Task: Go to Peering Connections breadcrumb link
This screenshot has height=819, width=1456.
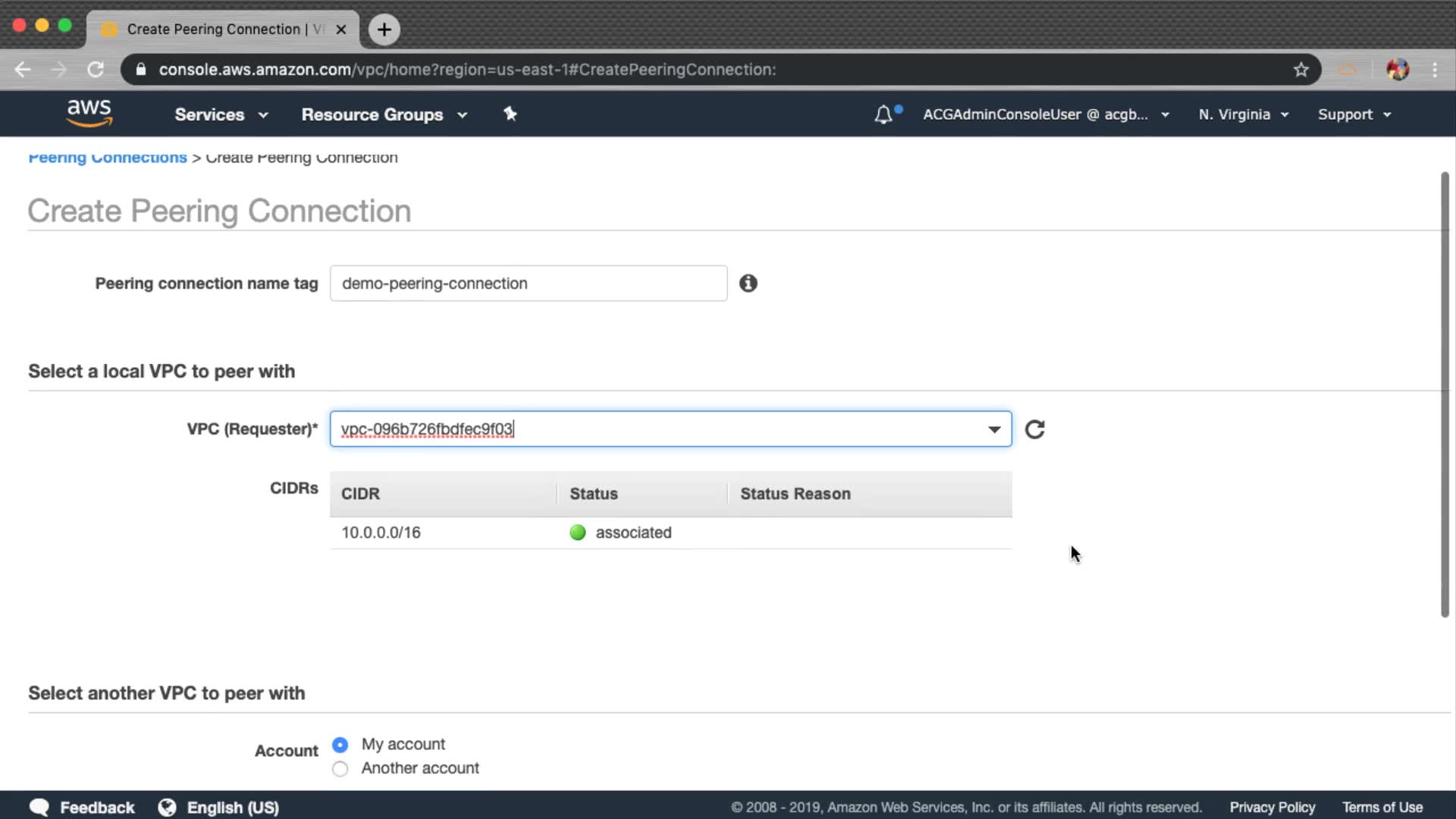Action: [x=108, y=158]
